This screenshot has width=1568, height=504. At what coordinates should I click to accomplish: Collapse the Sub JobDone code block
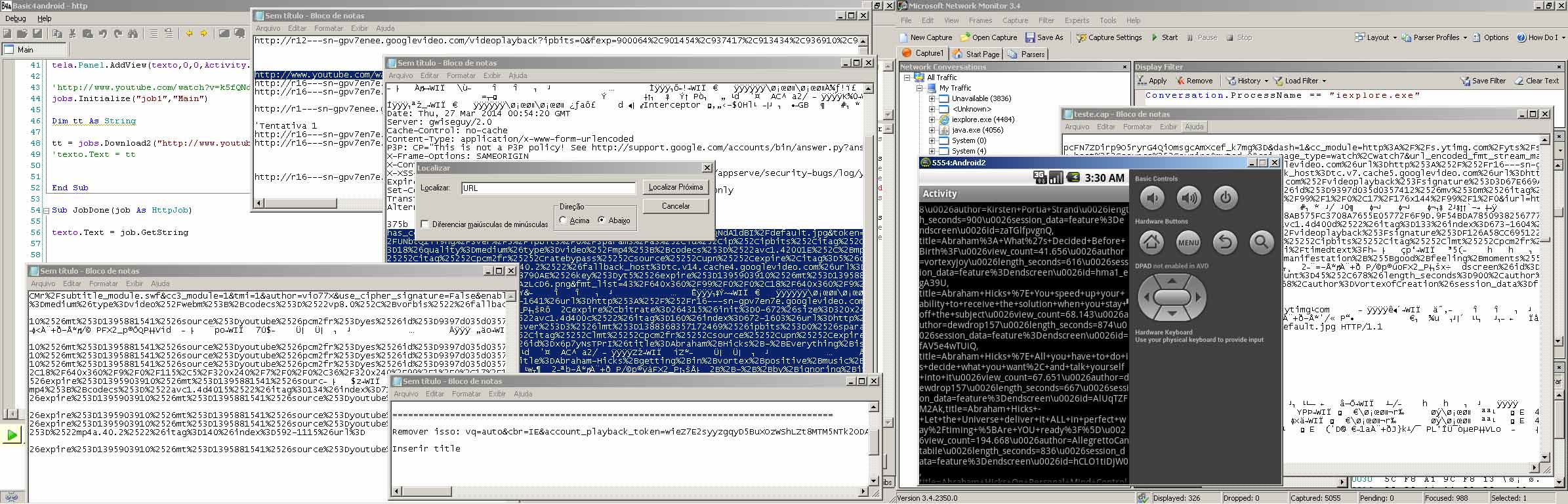46,211
